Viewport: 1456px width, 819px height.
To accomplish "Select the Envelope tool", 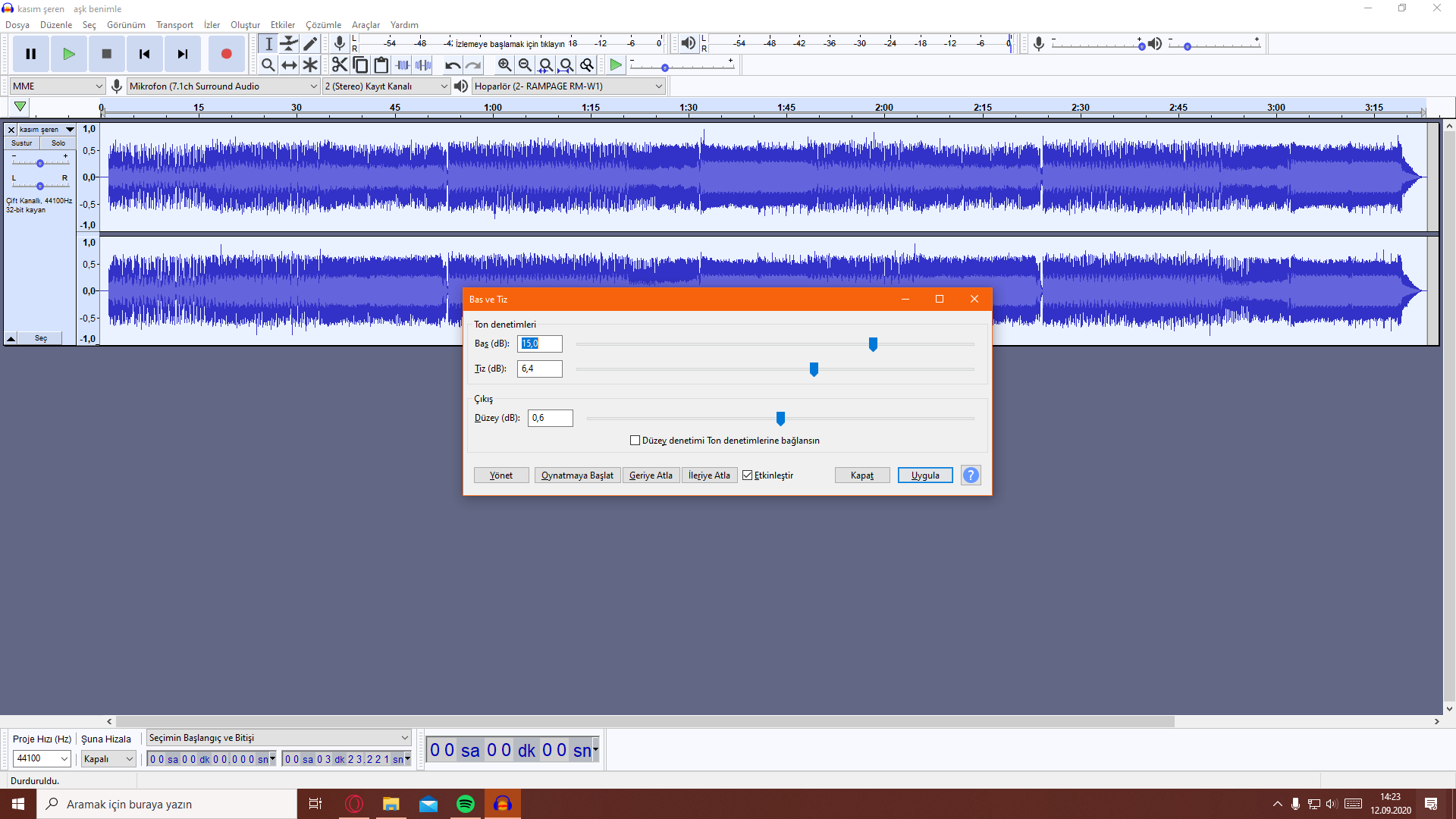I will 289,44.
